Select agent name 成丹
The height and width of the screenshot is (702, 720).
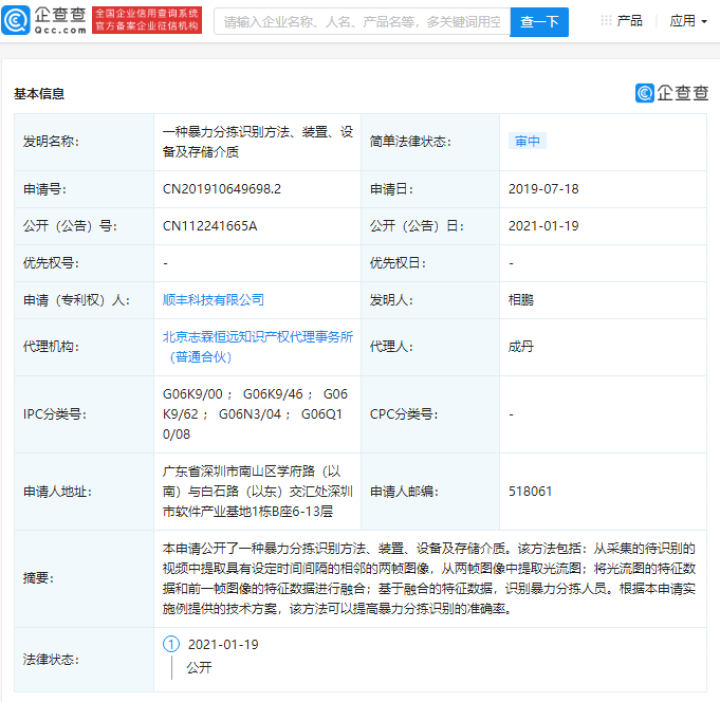tap(521, 347)
